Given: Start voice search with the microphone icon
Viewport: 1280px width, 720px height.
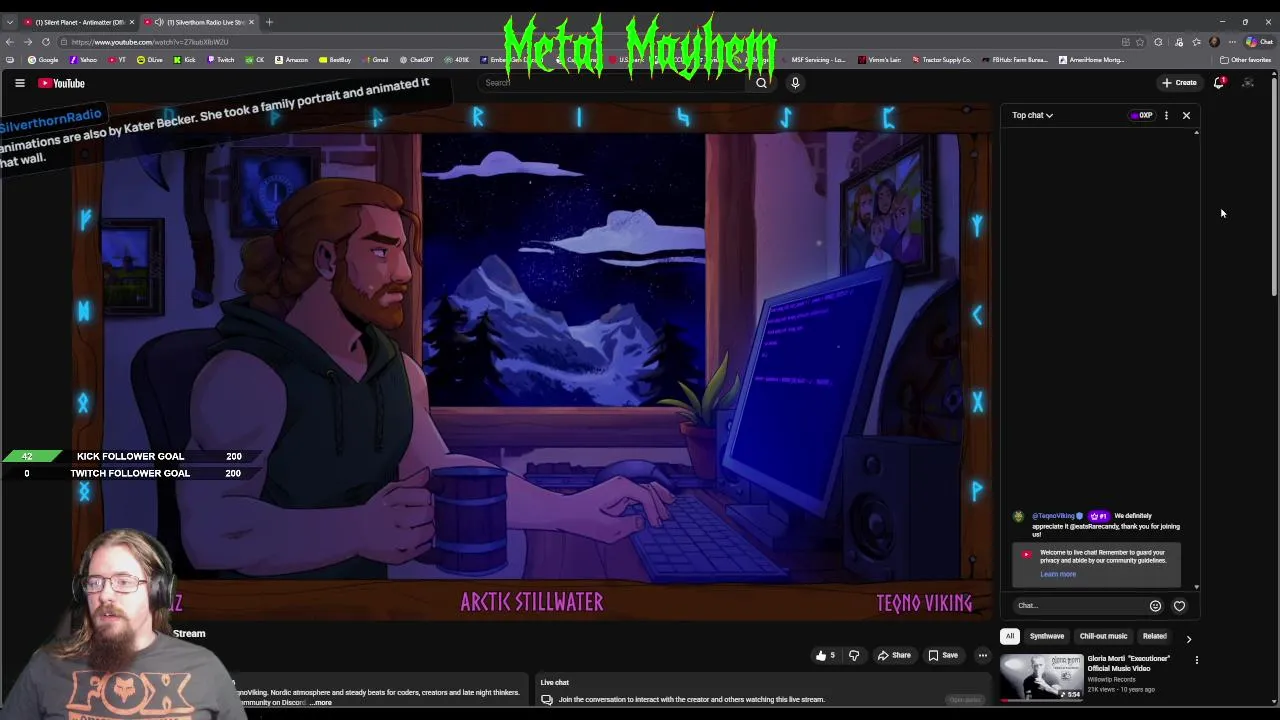Looking at the screenshot, I should tap(795, 83).
